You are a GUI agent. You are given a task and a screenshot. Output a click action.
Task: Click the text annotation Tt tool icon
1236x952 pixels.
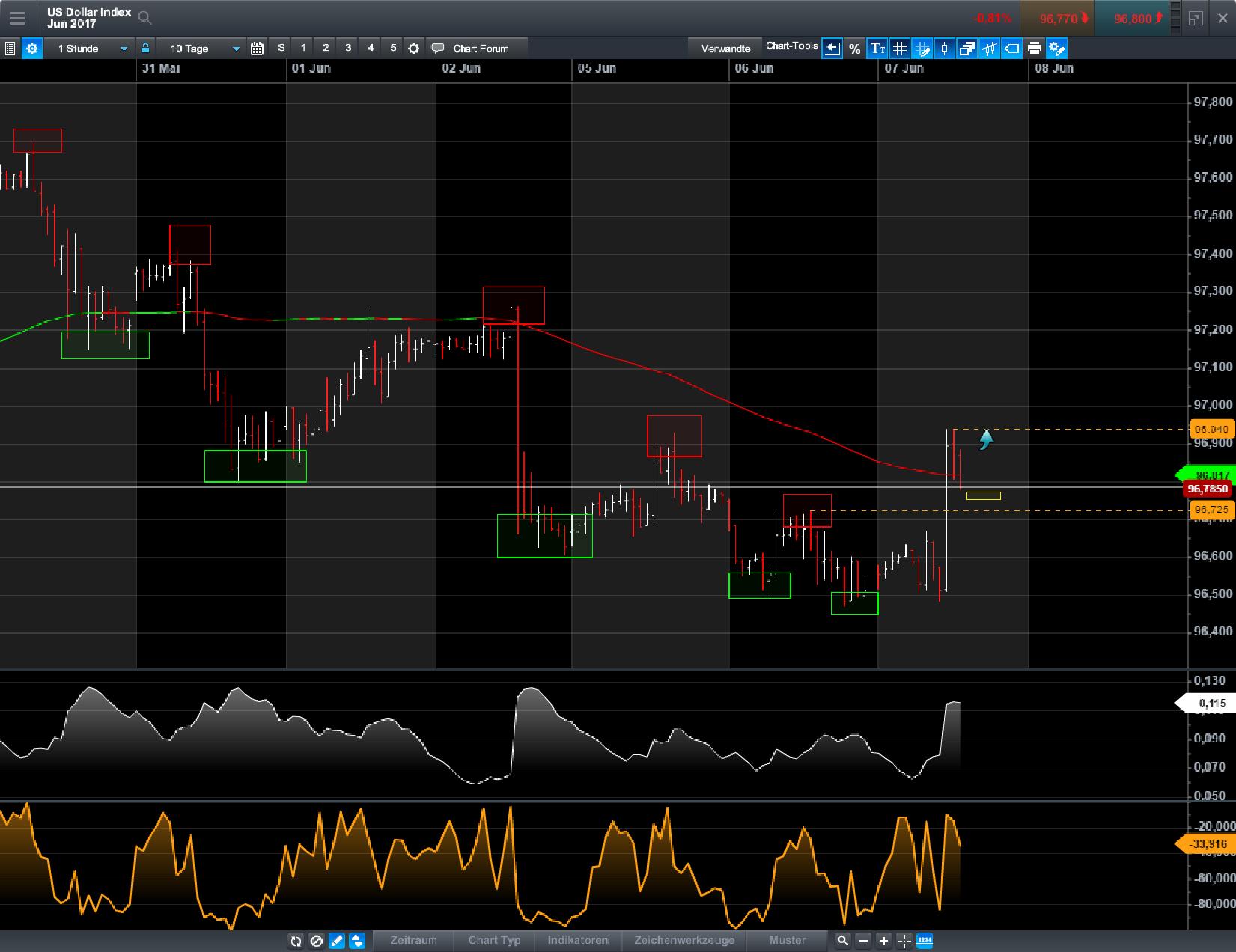876,49
